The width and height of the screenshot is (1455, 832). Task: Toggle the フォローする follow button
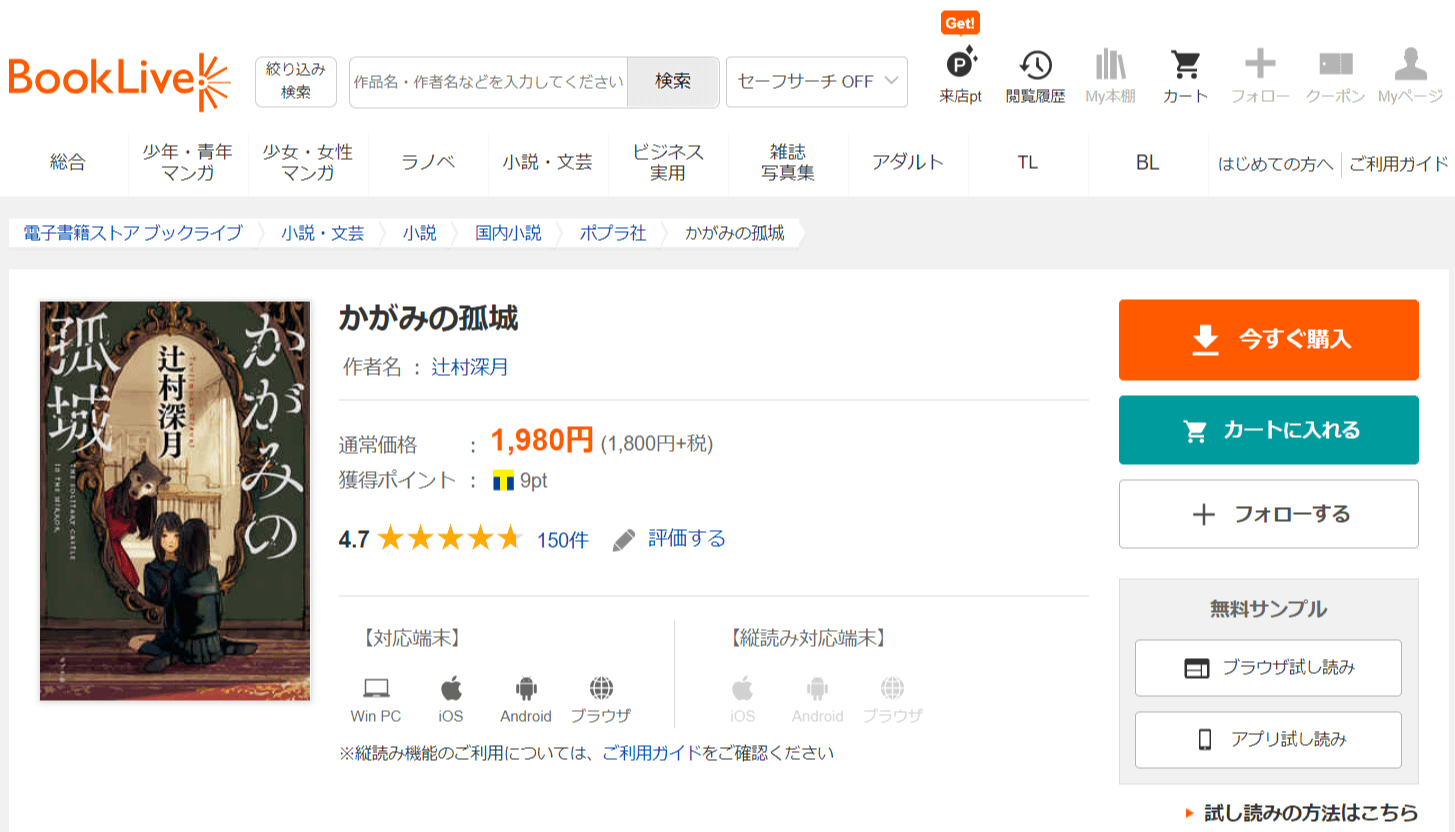tap(1268, 514)
